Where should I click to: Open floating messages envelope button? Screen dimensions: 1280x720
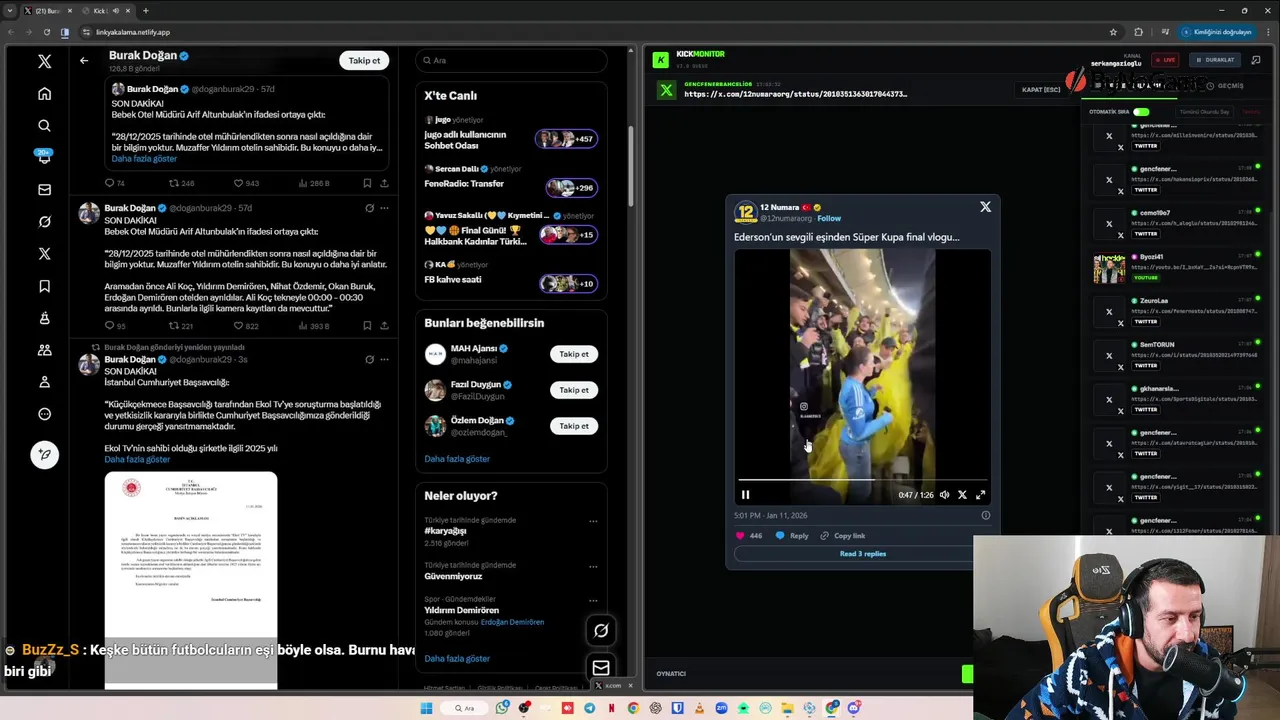[601, 668]
